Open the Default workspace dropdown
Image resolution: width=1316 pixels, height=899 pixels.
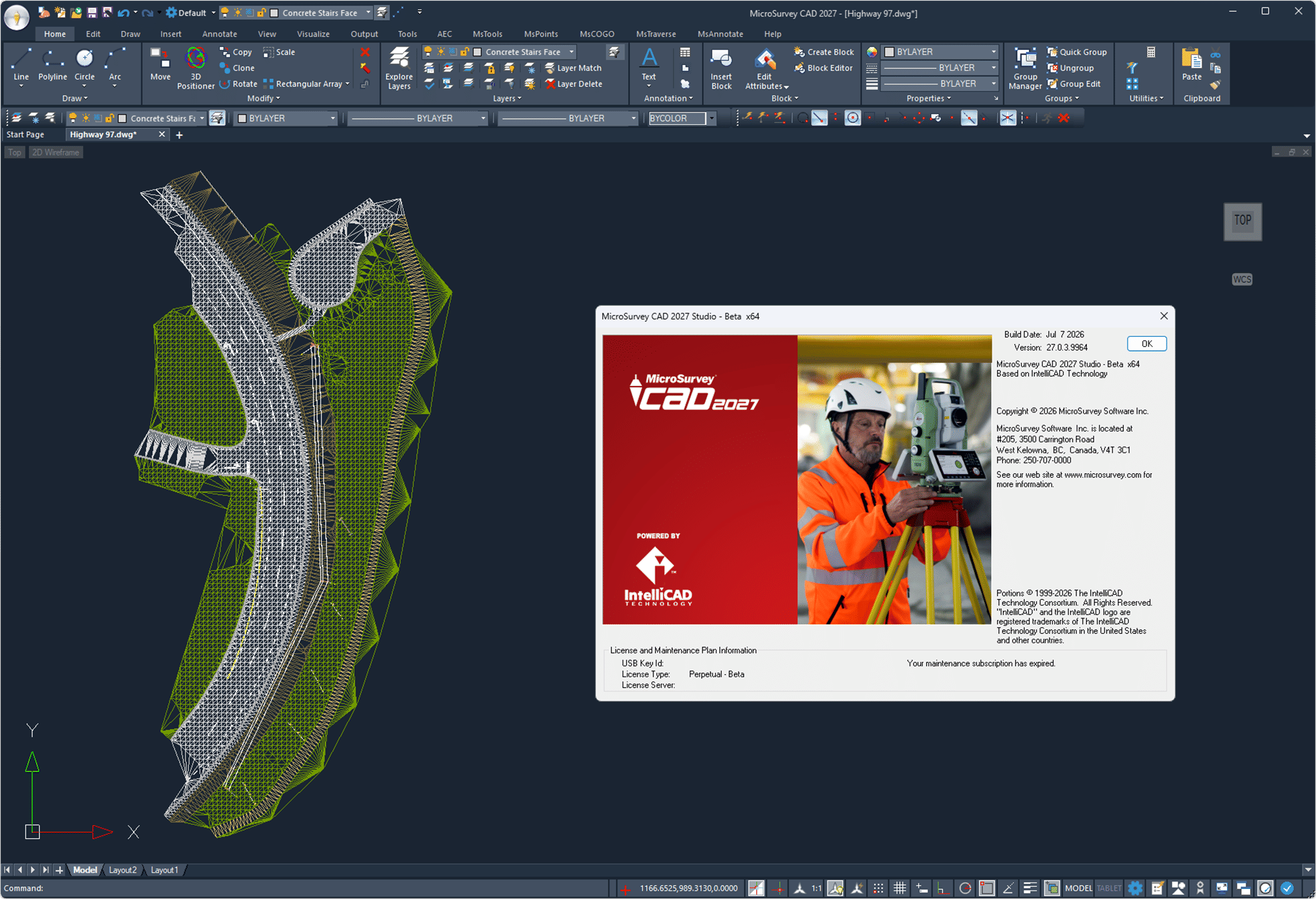[x=213, y=13]
